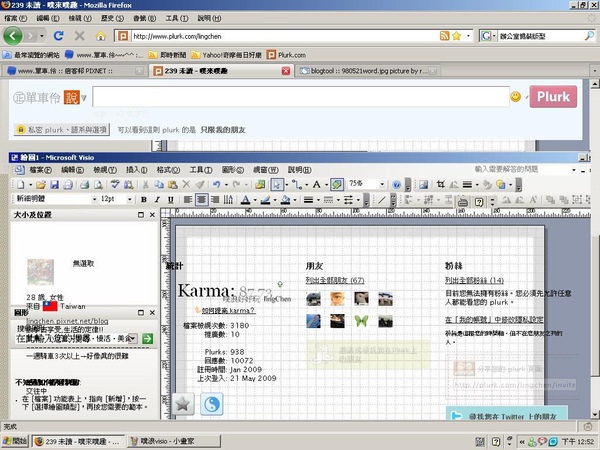The width and height of the screenshot is (600, 450).
Task: Open list all friends (67) link
Action: 335,280
